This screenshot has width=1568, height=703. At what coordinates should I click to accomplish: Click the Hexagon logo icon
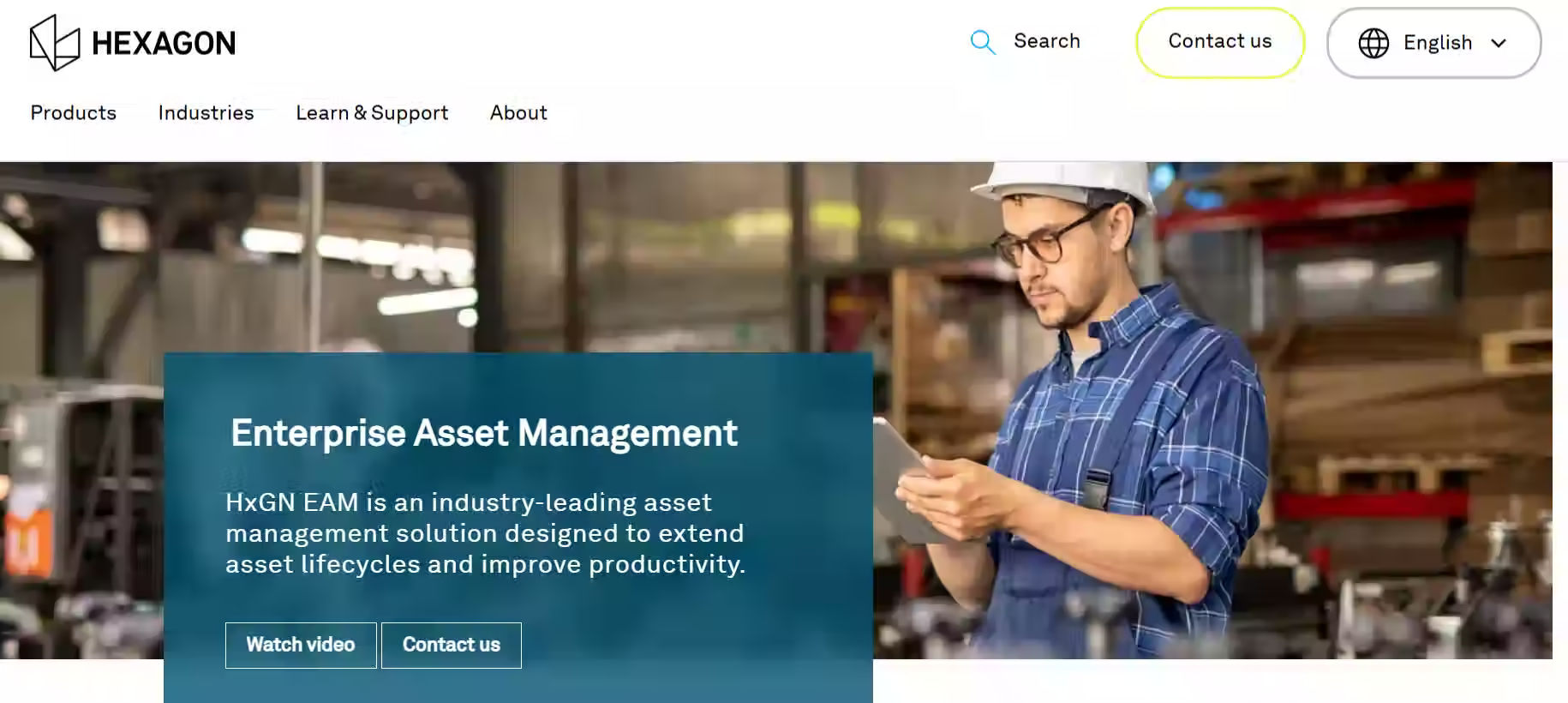point(54,42)
